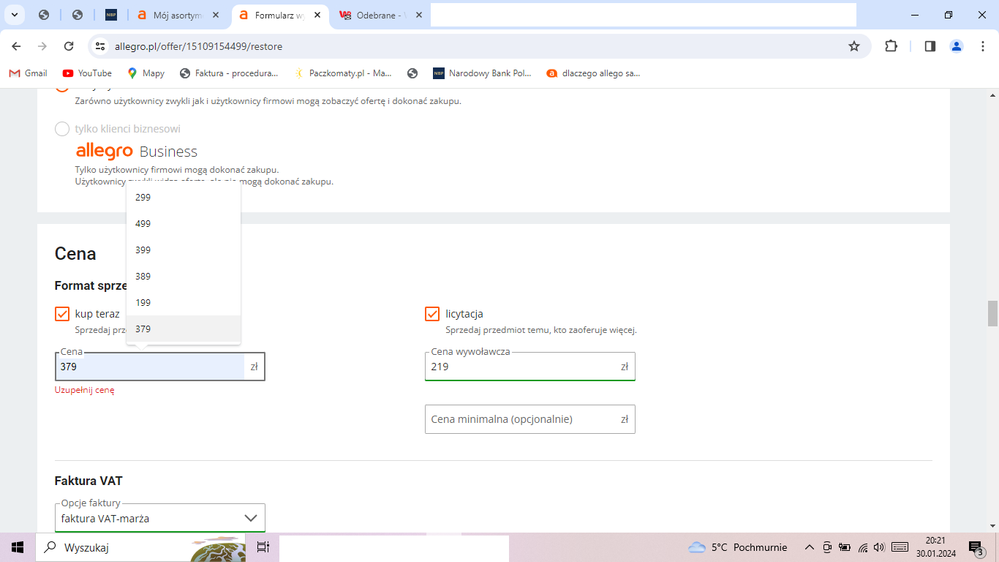Uncheck the 'kup teraz' checkbox
Image resolution: width=999 pixels, height=562 pixels.
62,314
